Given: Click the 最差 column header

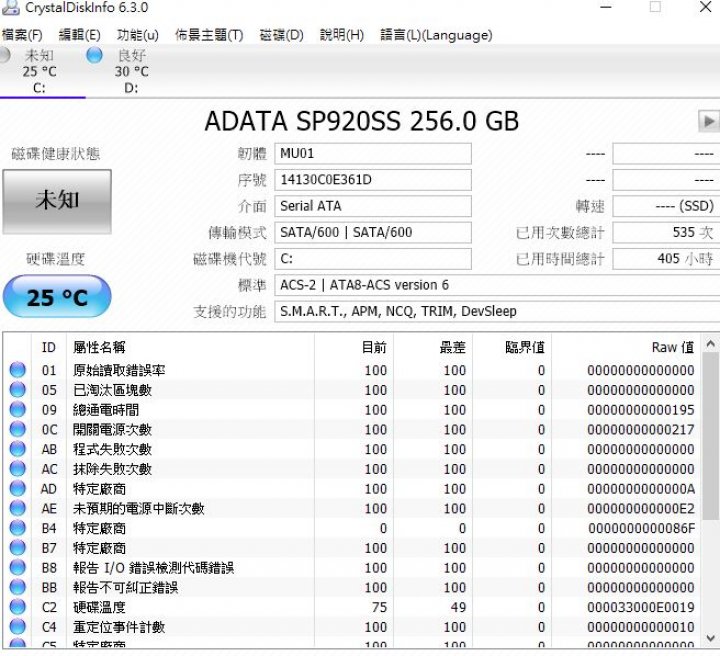Looking at the screenshot, I should point(433,348).
